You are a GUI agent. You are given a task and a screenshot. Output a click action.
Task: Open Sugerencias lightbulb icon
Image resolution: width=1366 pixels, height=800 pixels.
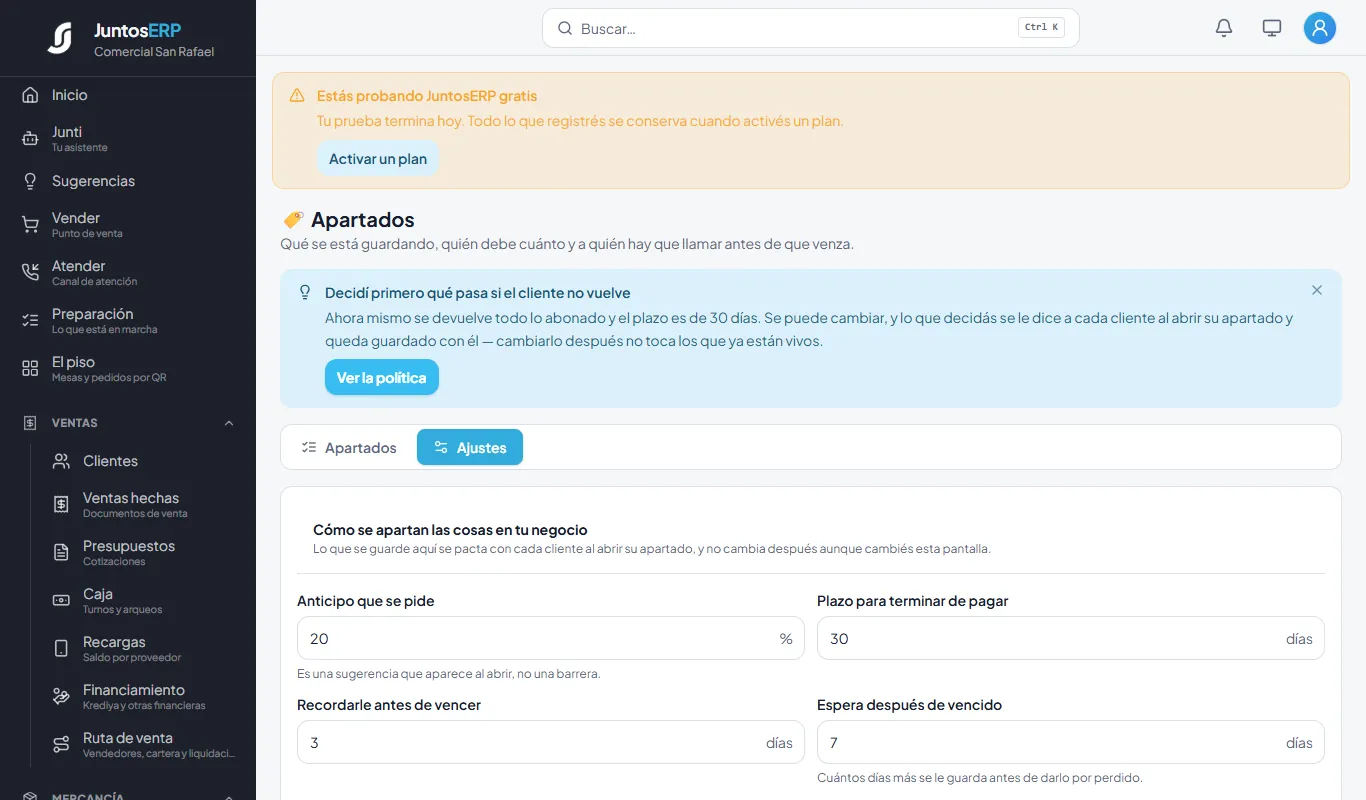[x=30, y=181]
